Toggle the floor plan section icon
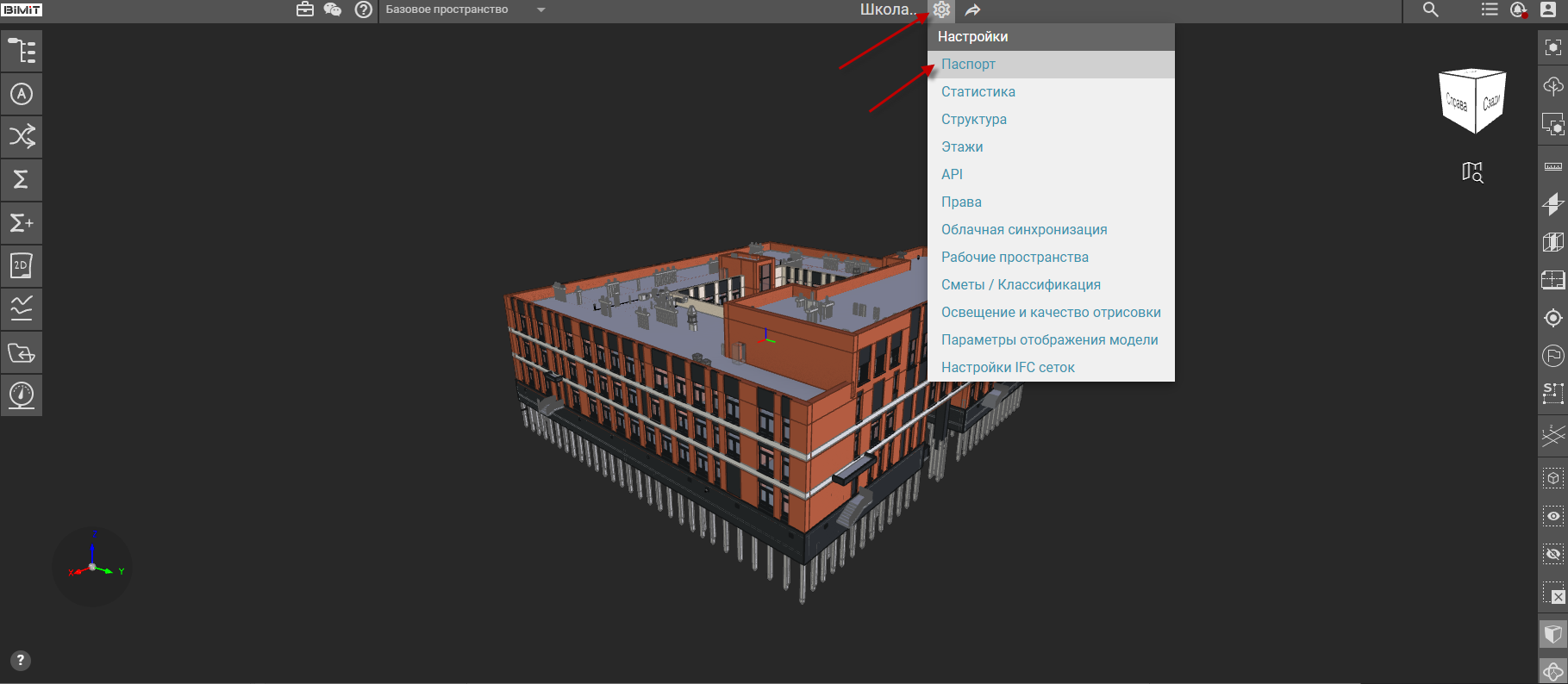 (1553, 280)
